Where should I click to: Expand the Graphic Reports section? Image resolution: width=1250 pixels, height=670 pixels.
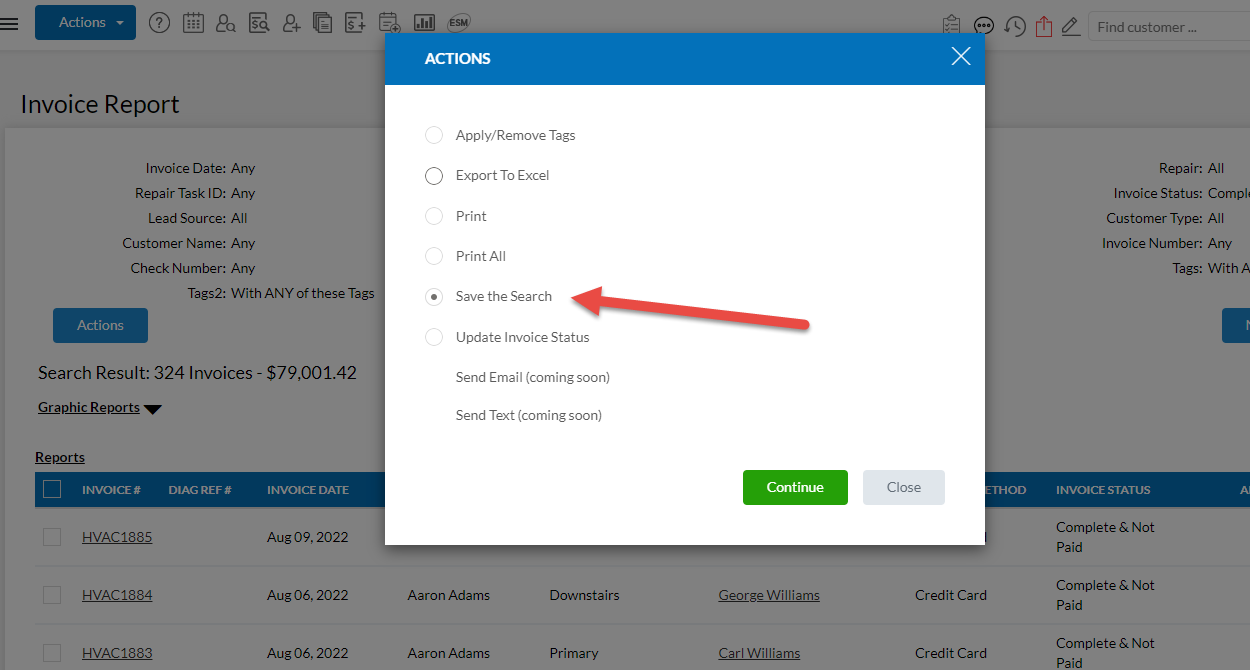point(99,408)
